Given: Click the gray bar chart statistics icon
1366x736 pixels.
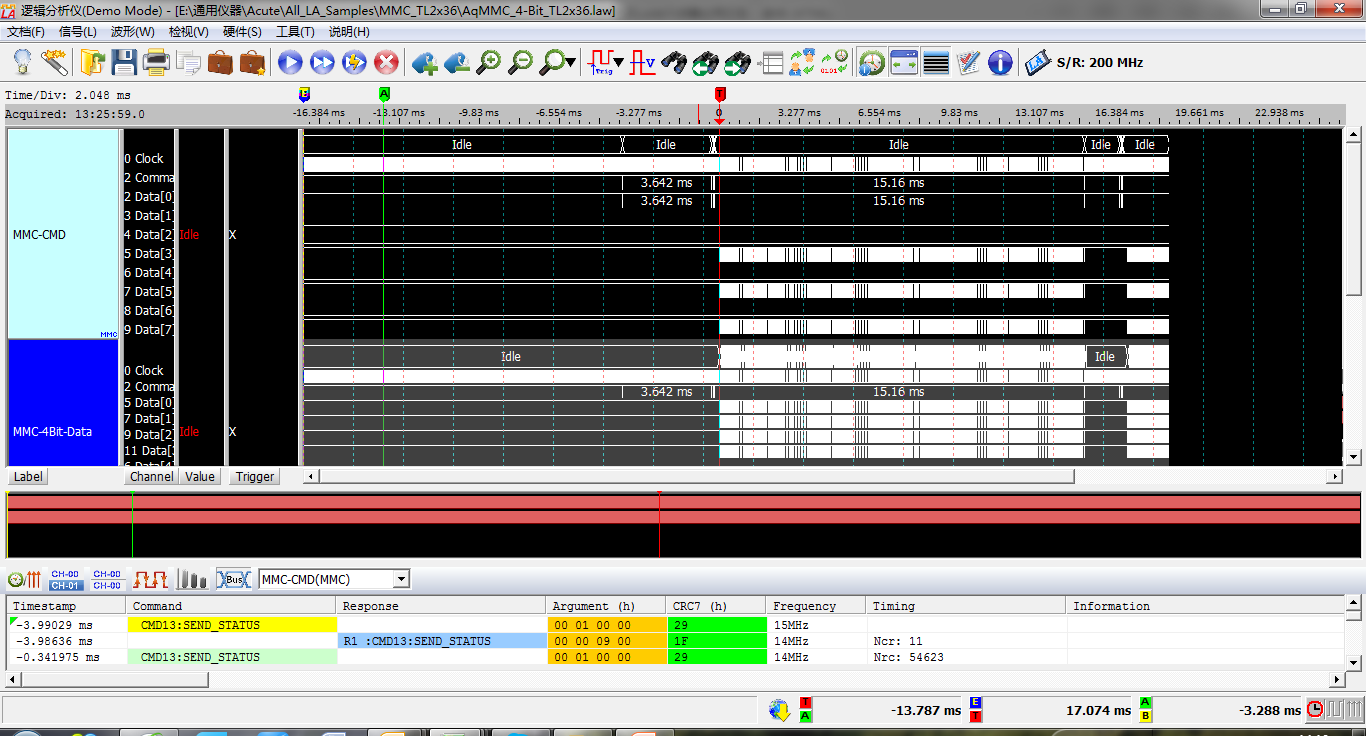Looking at the screenshot, I should [x=192, y=579].
